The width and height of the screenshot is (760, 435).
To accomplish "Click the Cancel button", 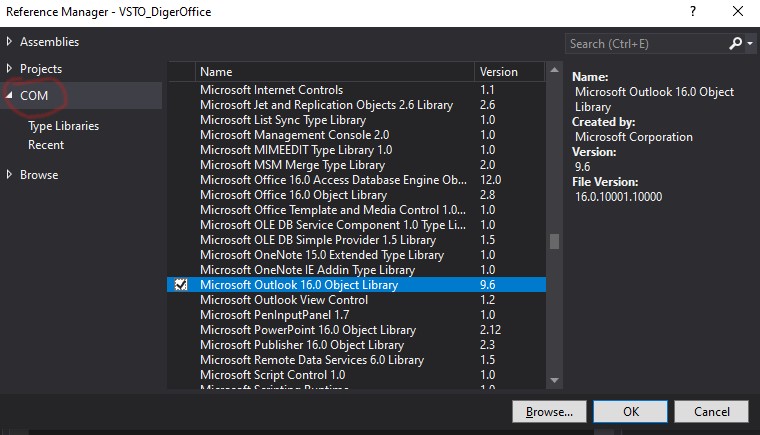I will [x=712, y=412].
